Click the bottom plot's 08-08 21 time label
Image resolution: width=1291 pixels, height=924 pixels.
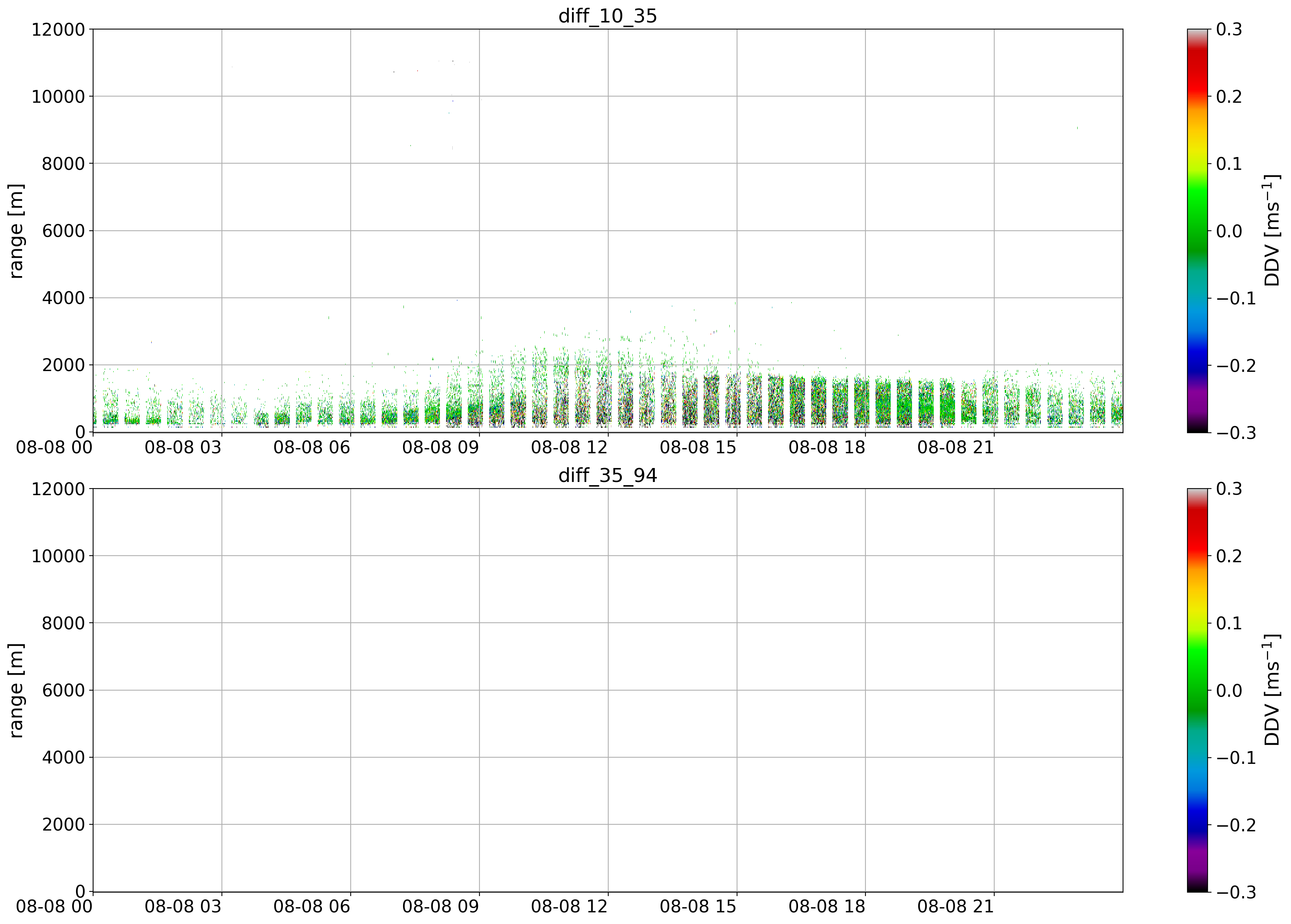click(955, 907)
